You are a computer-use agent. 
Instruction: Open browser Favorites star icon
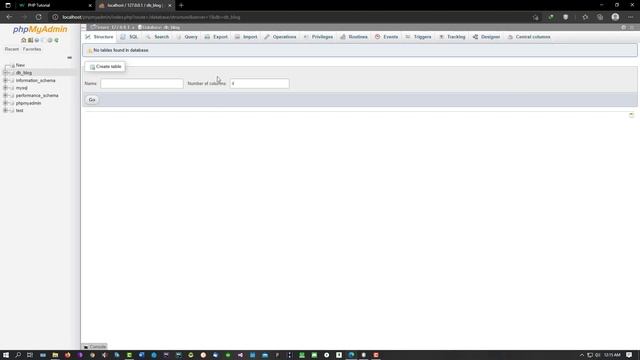coord(585,17)
